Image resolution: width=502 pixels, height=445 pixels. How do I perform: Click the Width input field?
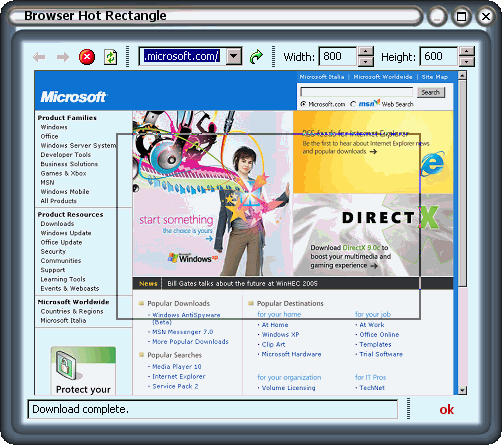pos(338,56)
